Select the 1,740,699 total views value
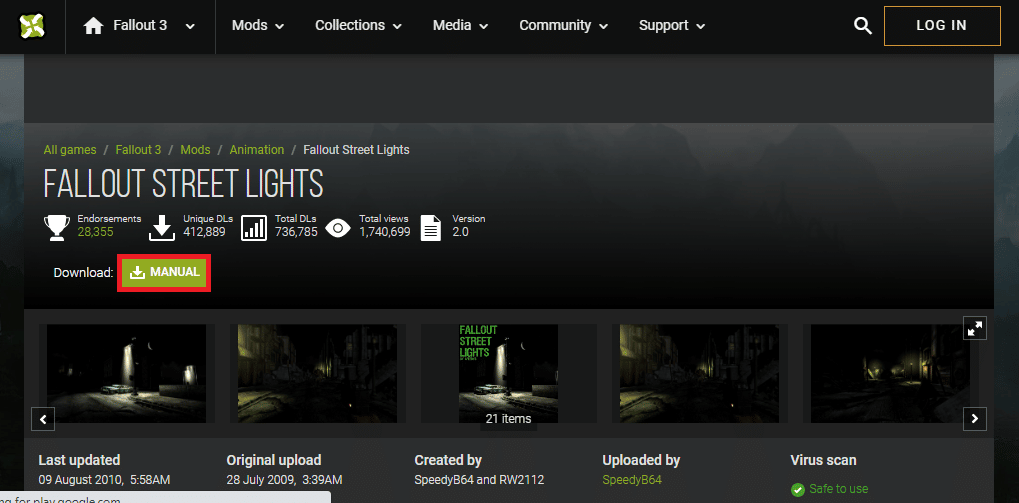1019x503 pixels. (385, 232)
